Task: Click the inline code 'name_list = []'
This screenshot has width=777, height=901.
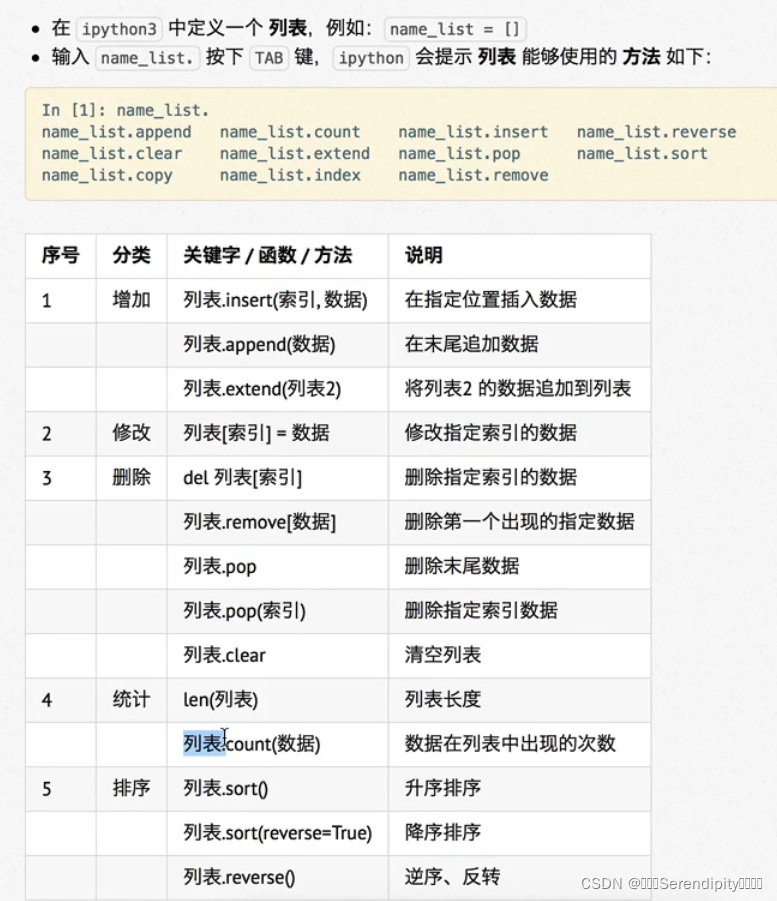Action: tap(455, 29)
